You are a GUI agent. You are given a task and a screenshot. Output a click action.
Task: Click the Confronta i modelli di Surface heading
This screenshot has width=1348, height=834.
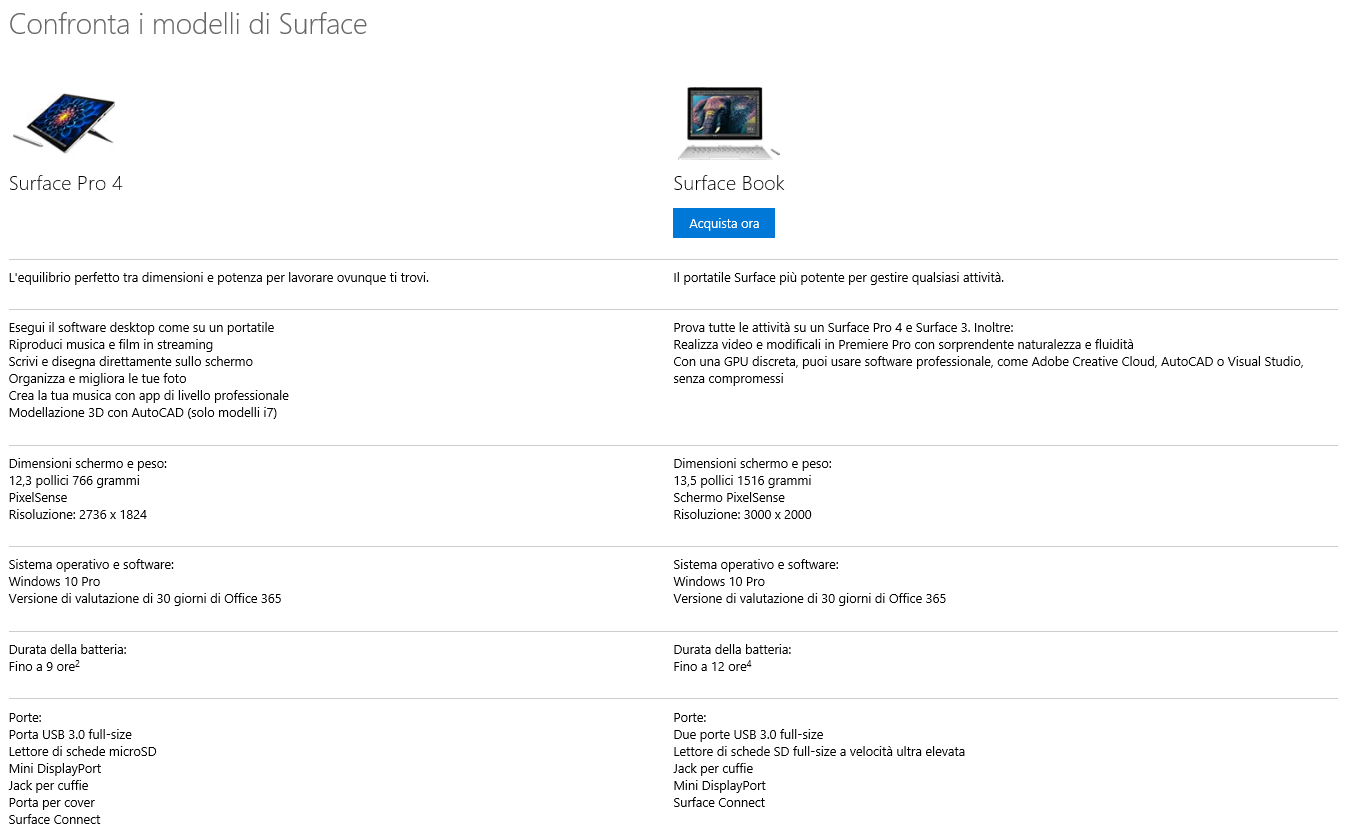[x=188, y=24]
